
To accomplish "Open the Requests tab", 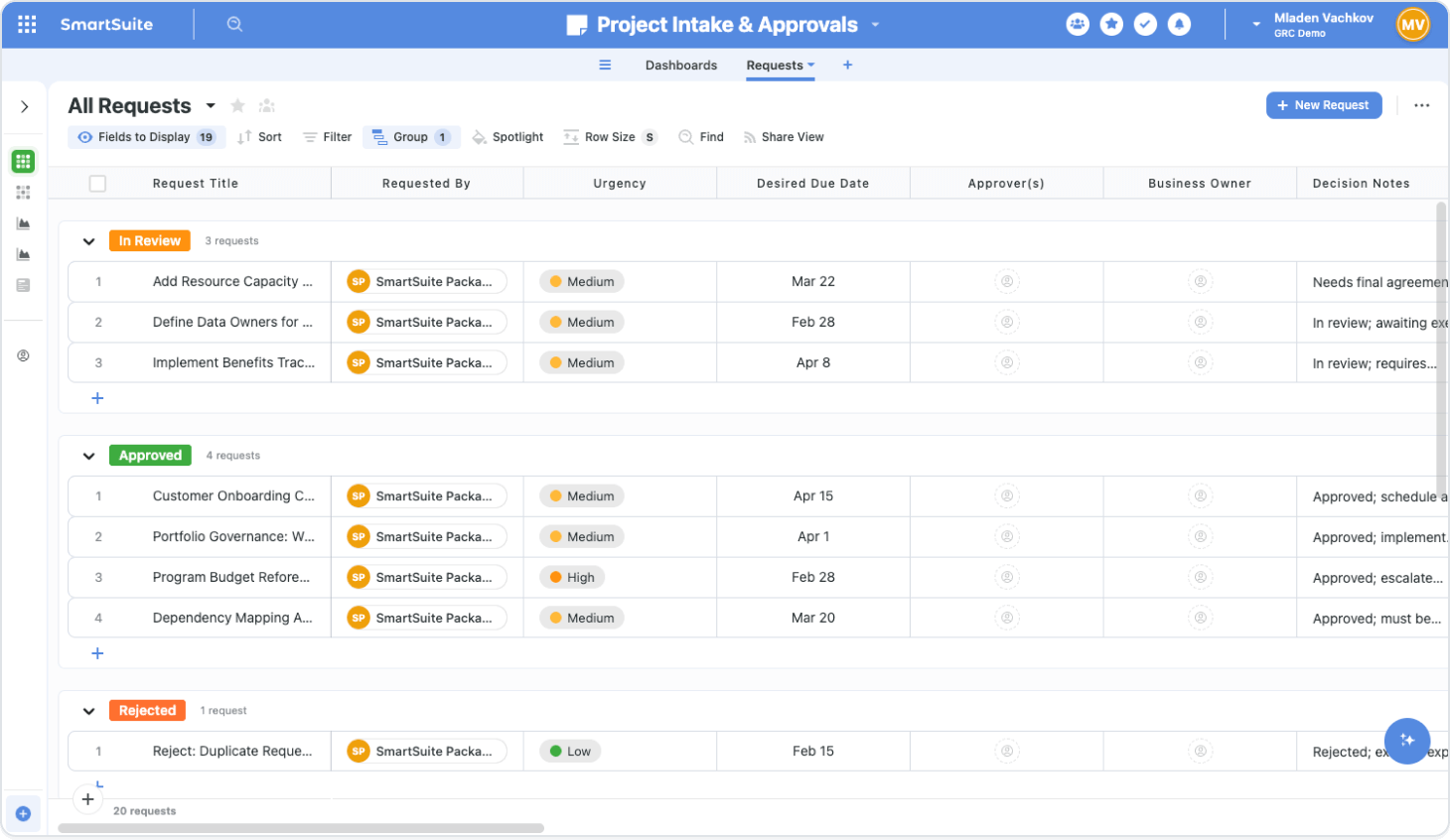I will pyautogui.click(x=780, y=66).
